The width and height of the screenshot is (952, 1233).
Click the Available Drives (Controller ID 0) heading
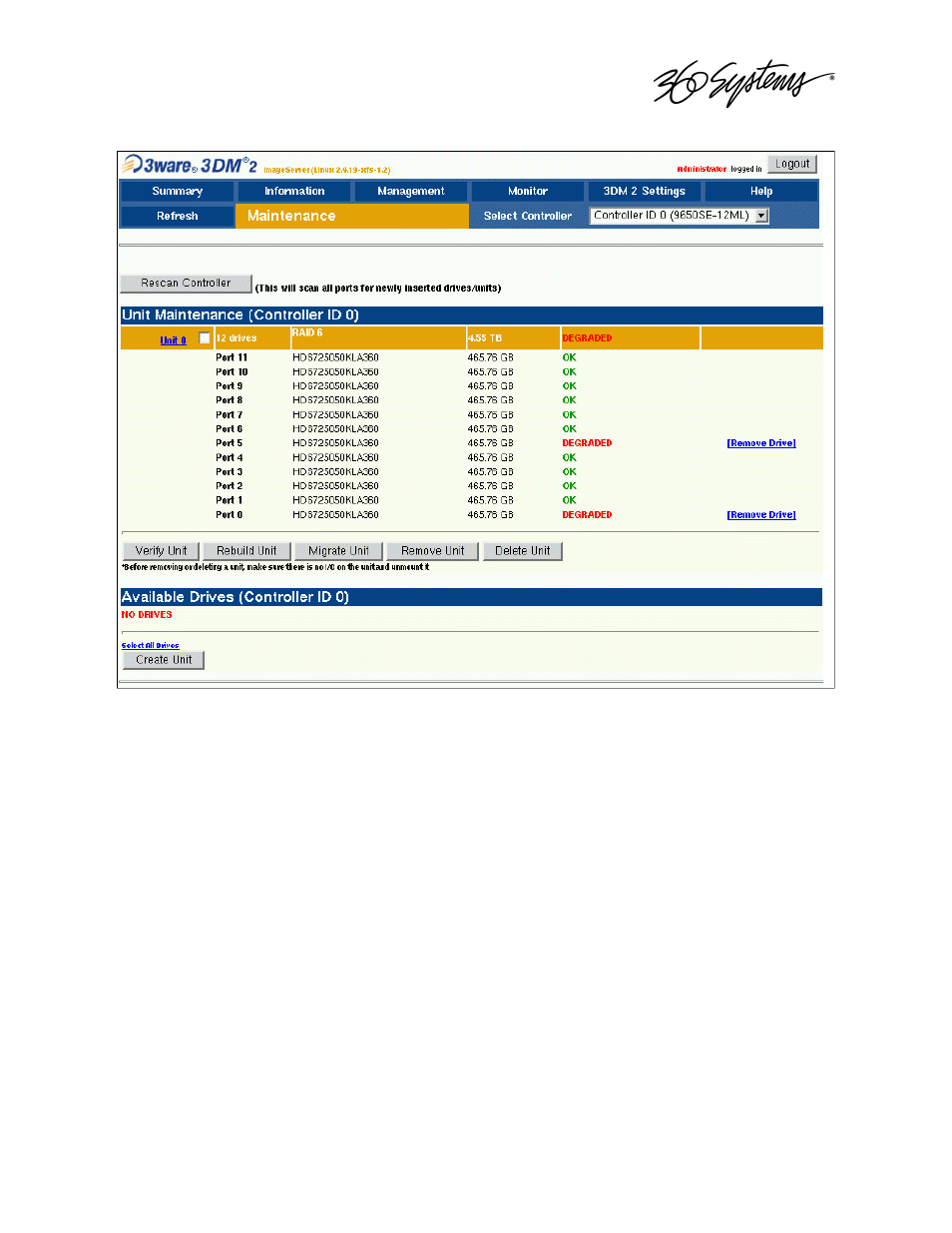(236, 597)
